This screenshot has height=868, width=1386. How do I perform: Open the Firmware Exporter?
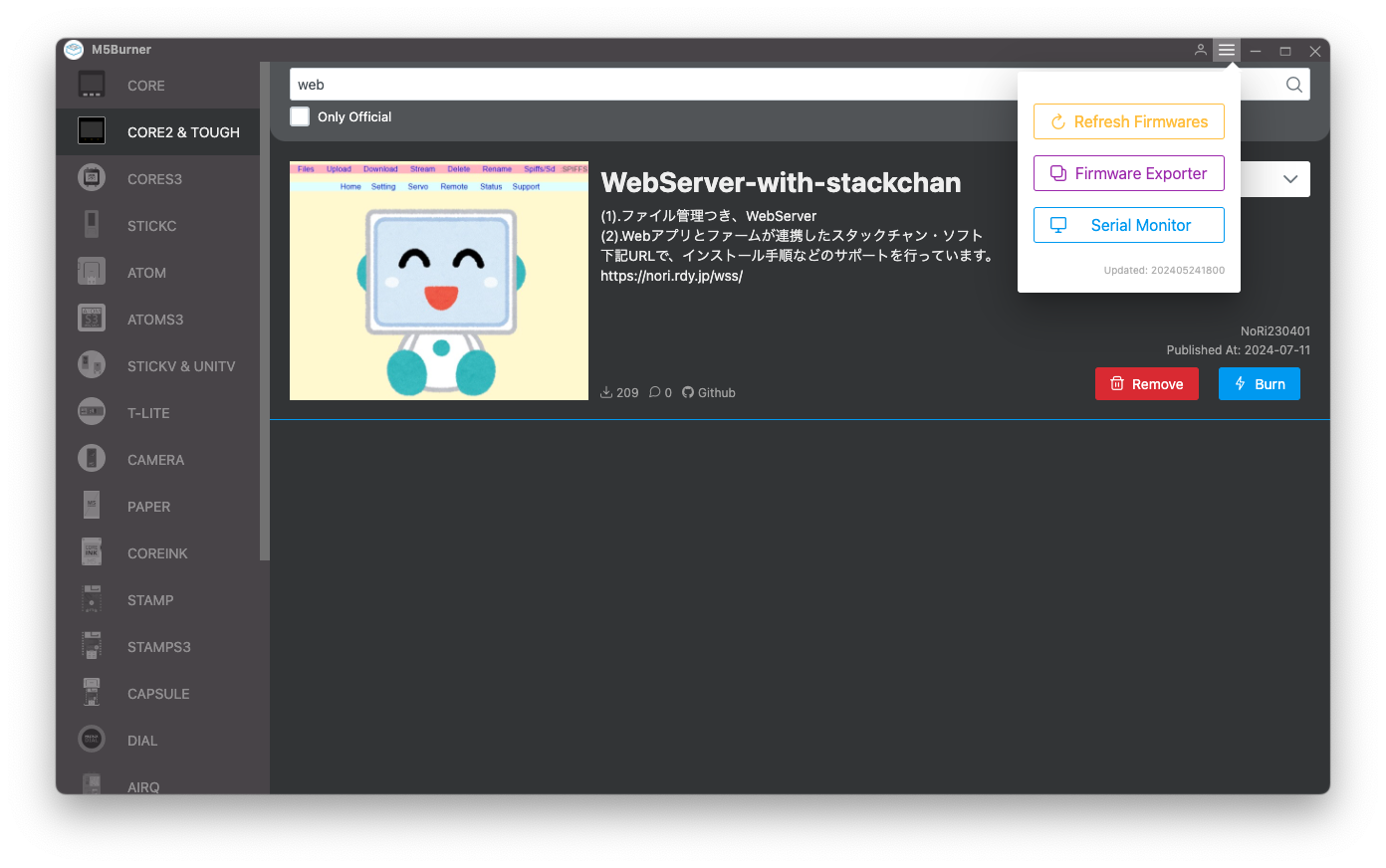click(1129, 173)
